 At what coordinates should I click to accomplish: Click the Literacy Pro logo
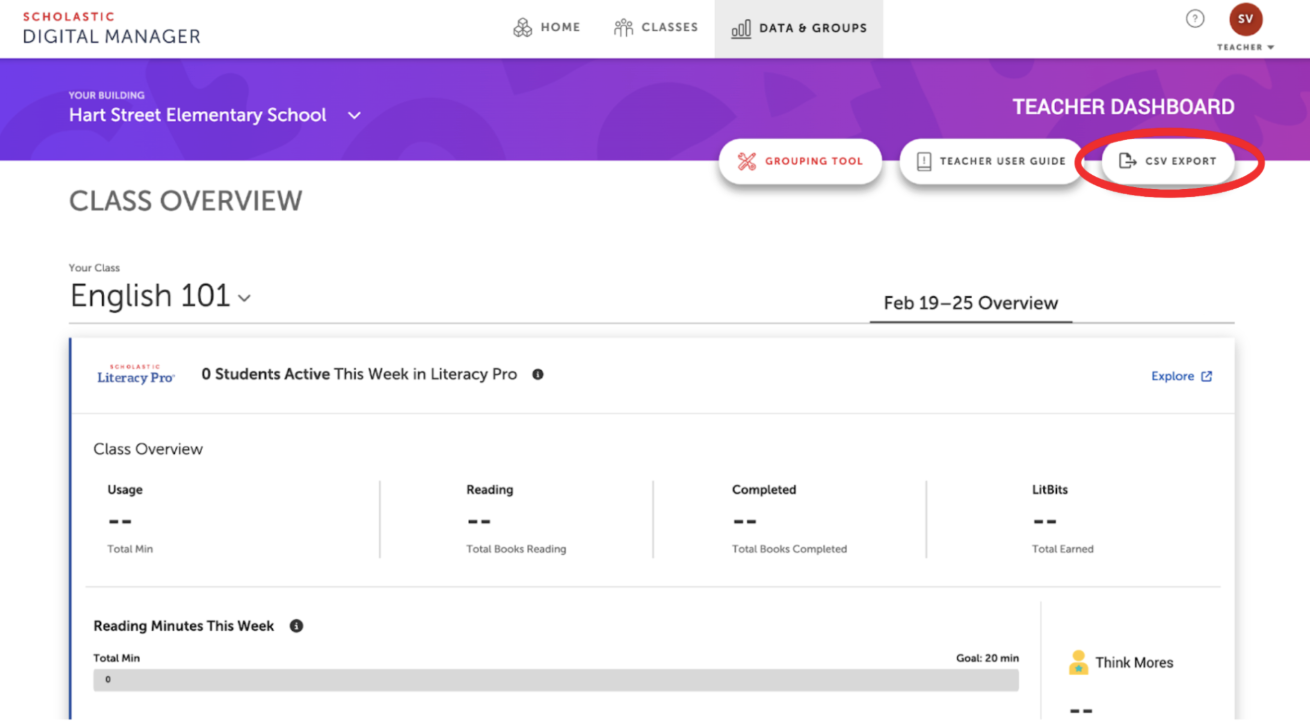click(x=136, y=375)
